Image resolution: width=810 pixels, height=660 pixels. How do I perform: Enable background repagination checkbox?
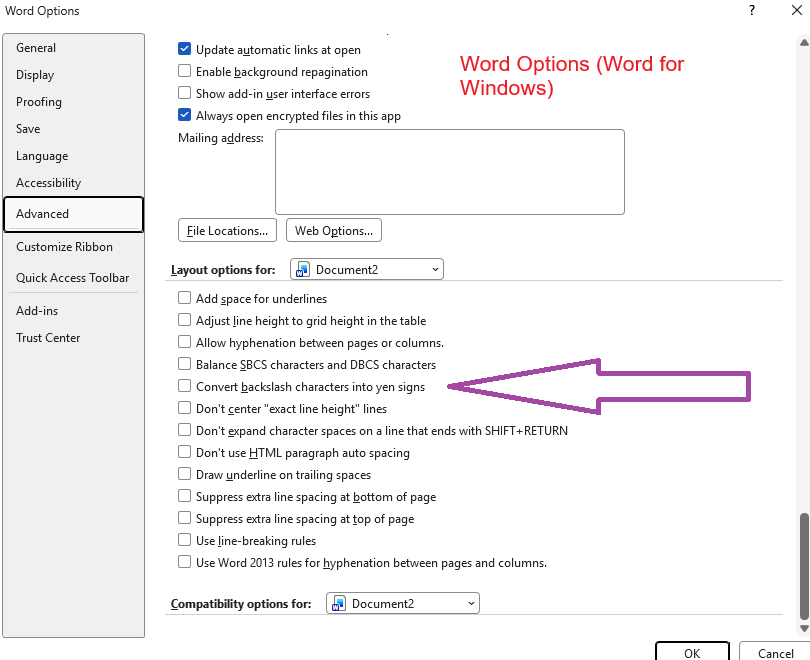(x=184, y=71)
